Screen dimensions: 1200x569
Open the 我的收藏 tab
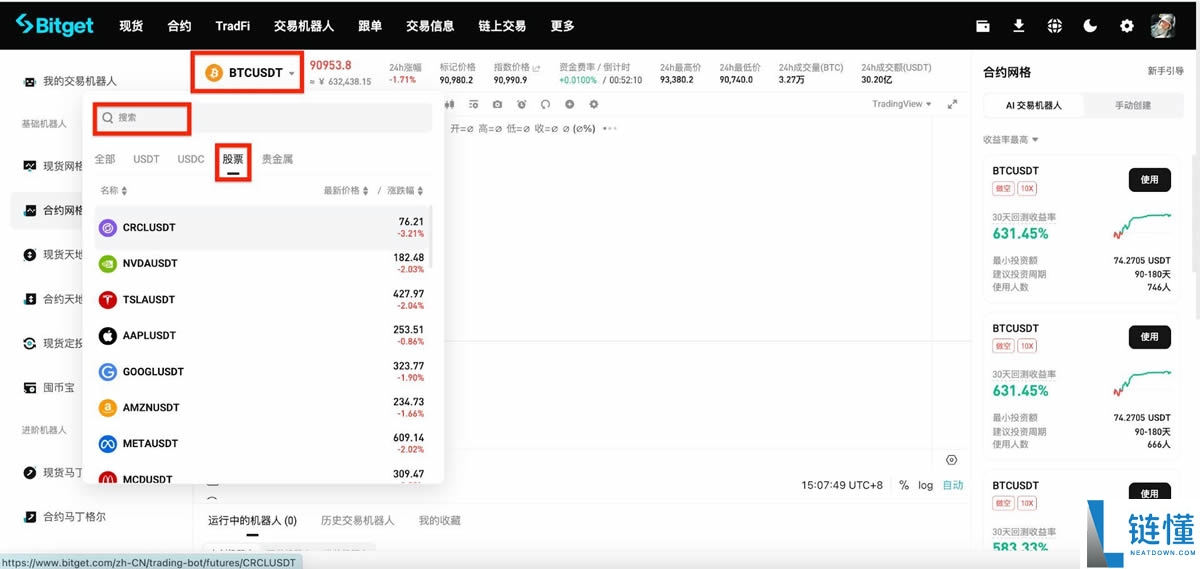click(440, 521)
